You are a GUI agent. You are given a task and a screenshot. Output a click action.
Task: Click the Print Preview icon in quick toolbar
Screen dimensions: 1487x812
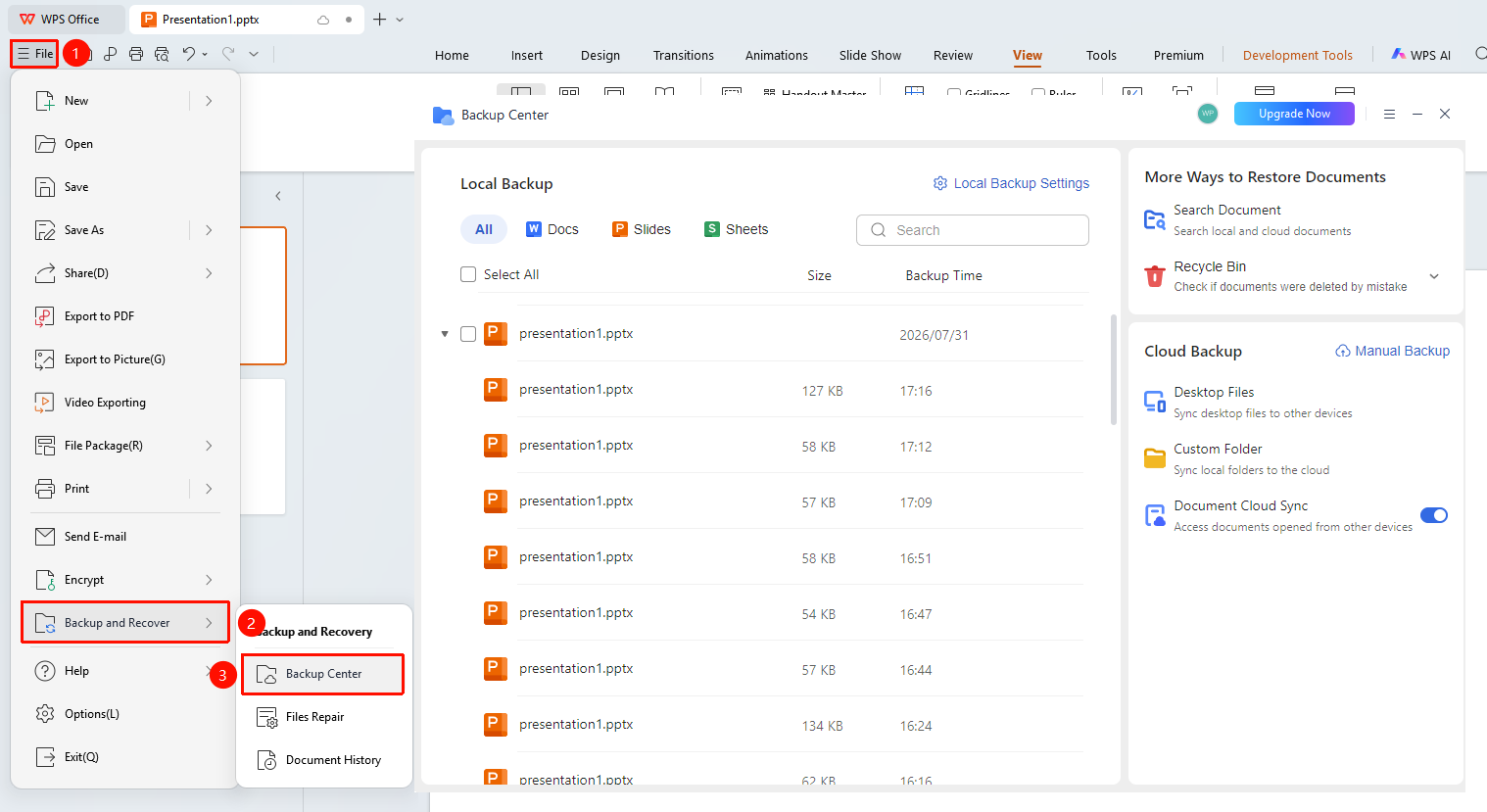(x=162, y=54)
